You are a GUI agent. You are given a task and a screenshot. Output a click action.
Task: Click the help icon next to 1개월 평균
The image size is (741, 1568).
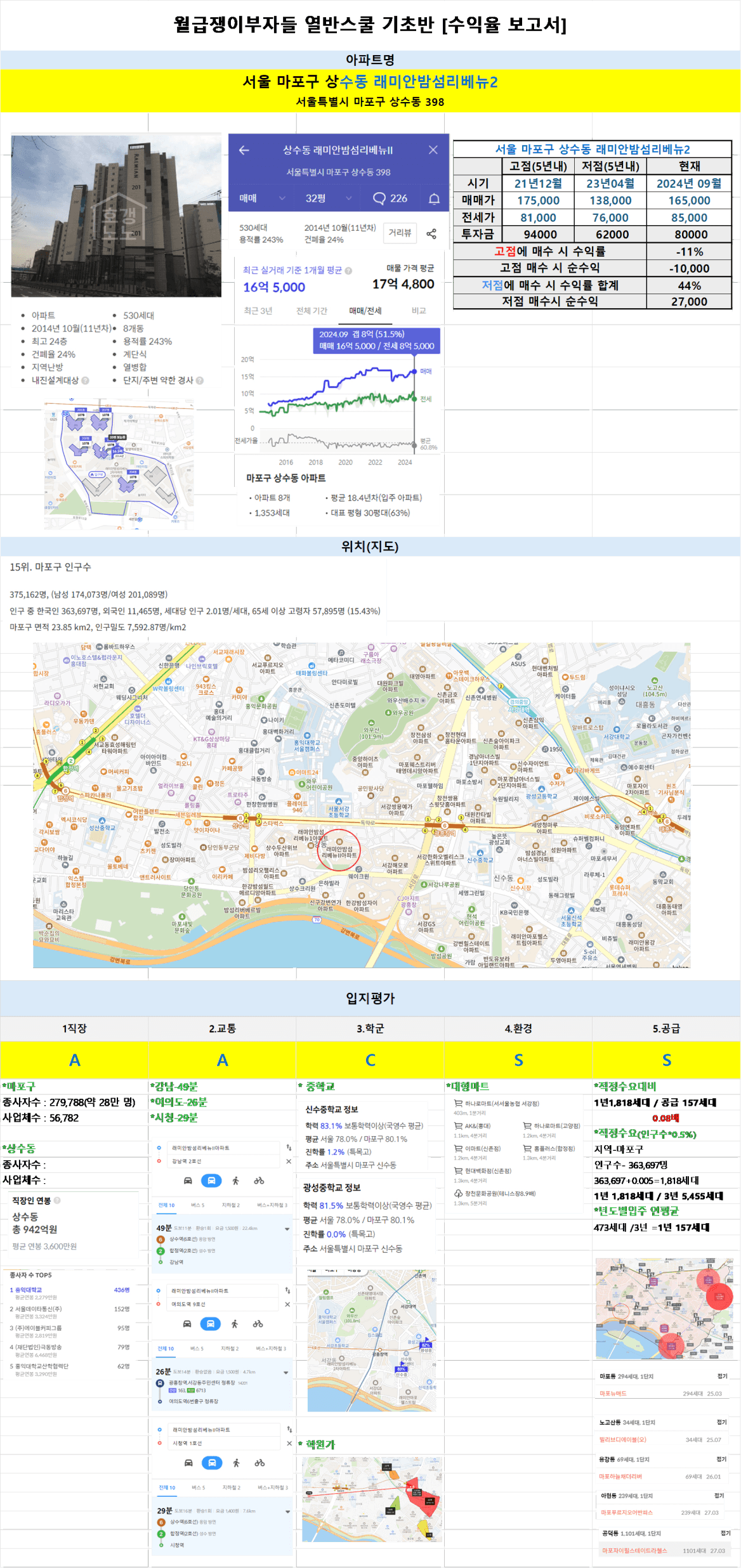[x=348, y=271]
